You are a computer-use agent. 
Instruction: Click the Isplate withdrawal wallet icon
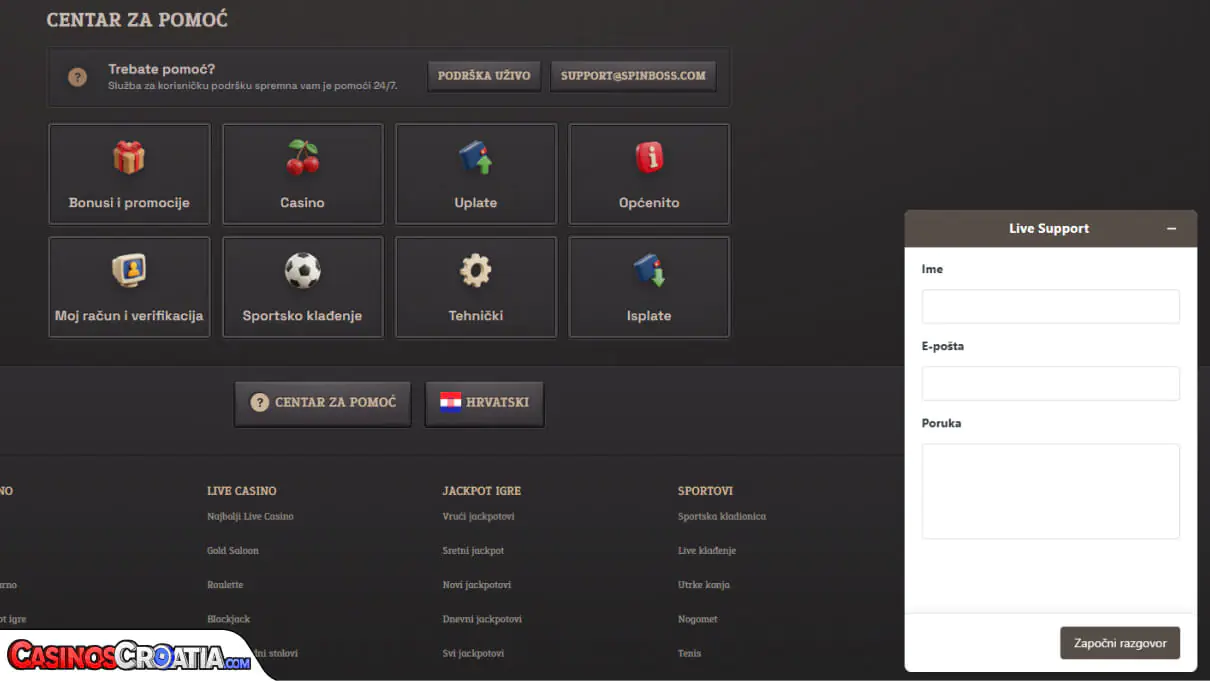[x=649, y=270]
